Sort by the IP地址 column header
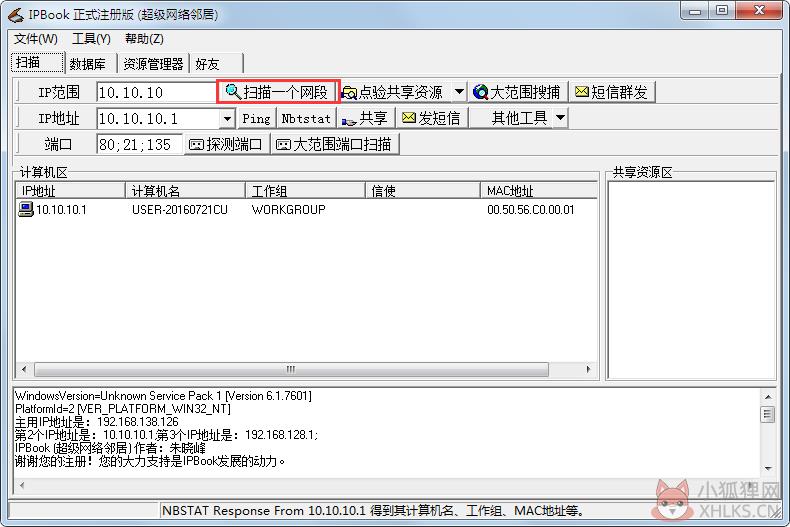This screenshot has width=790, height=527. [x=70, y=191]
